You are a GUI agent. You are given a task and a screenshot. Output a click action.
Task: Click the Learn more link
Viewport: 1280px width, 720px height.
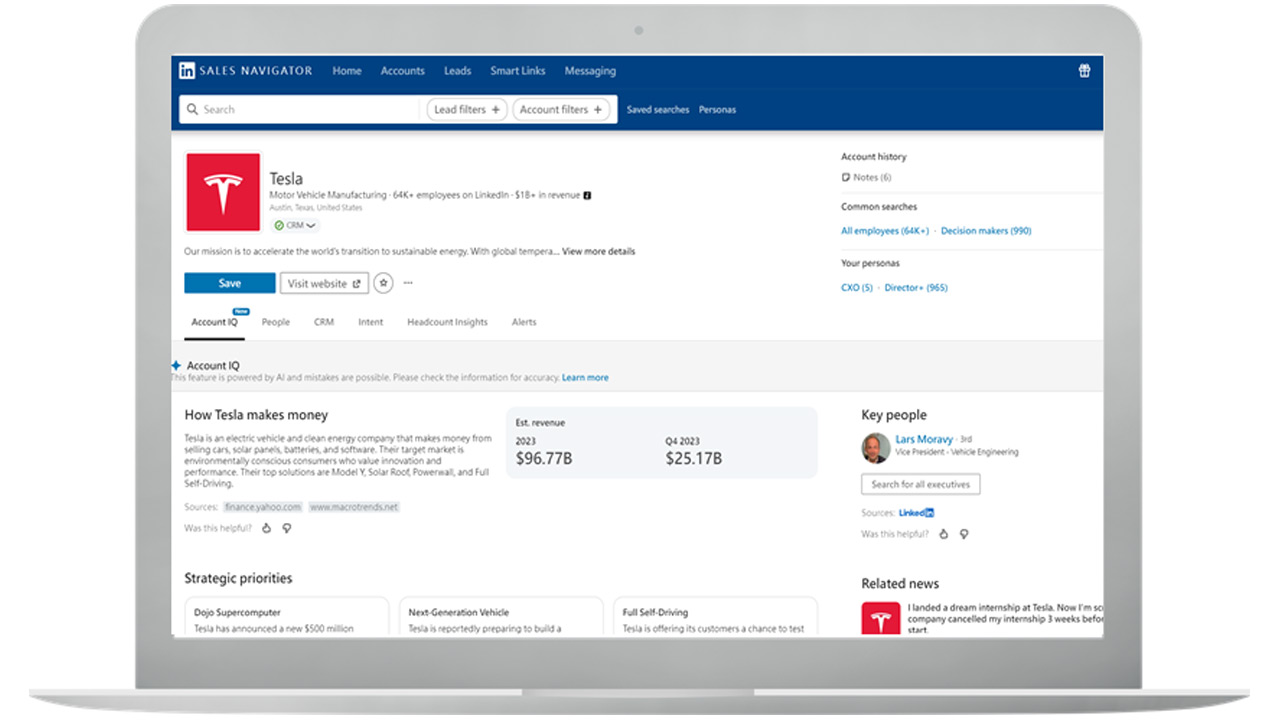pyautogui.click(x=585, y=378)
